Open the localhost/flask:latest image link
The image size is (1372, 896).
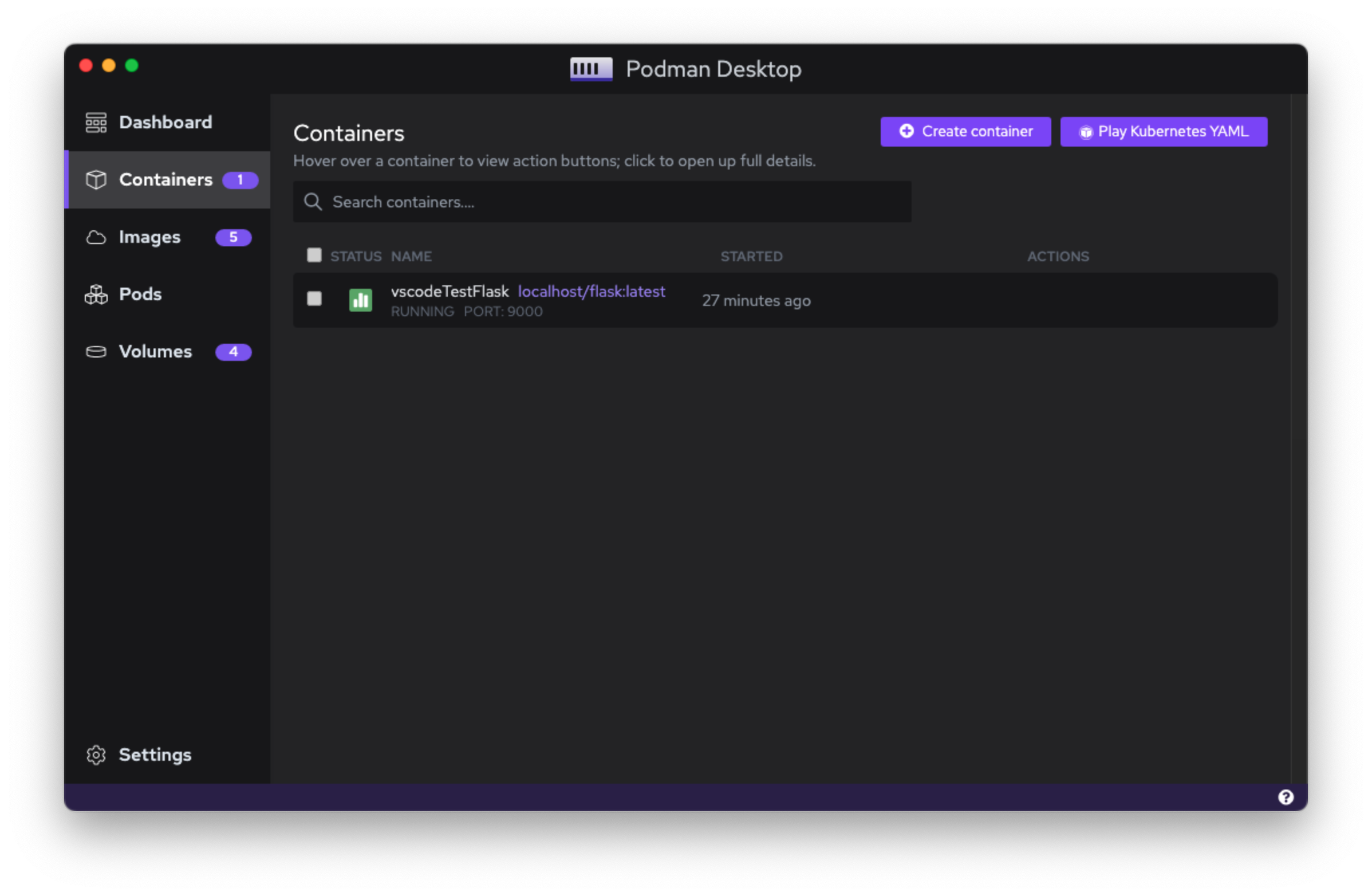coord(592,291)
